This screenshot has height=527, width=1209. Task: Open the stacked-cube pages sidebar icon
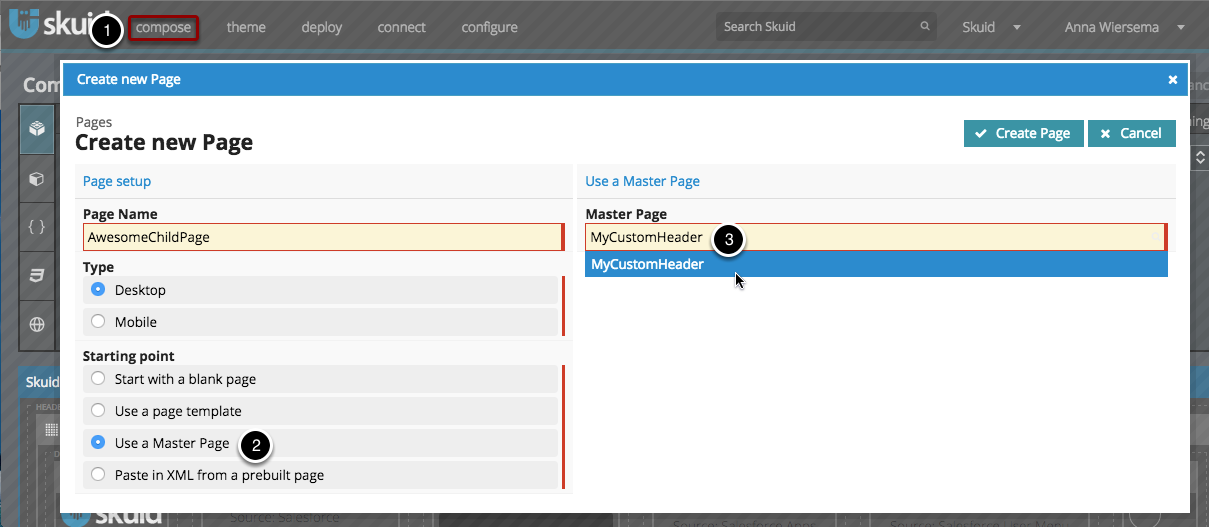coord(37,128)
